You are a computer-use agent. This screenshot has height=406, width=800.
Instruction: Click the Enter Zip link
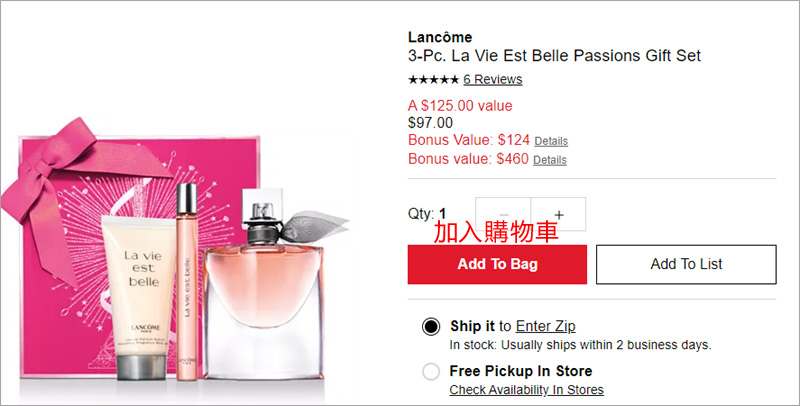[545, 326]
